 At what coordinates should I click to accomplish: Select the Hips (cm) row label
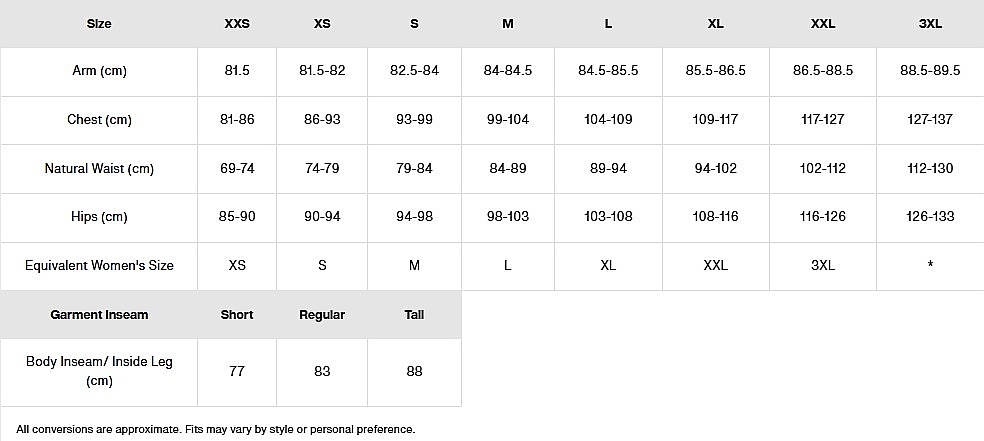click(99, 217)
